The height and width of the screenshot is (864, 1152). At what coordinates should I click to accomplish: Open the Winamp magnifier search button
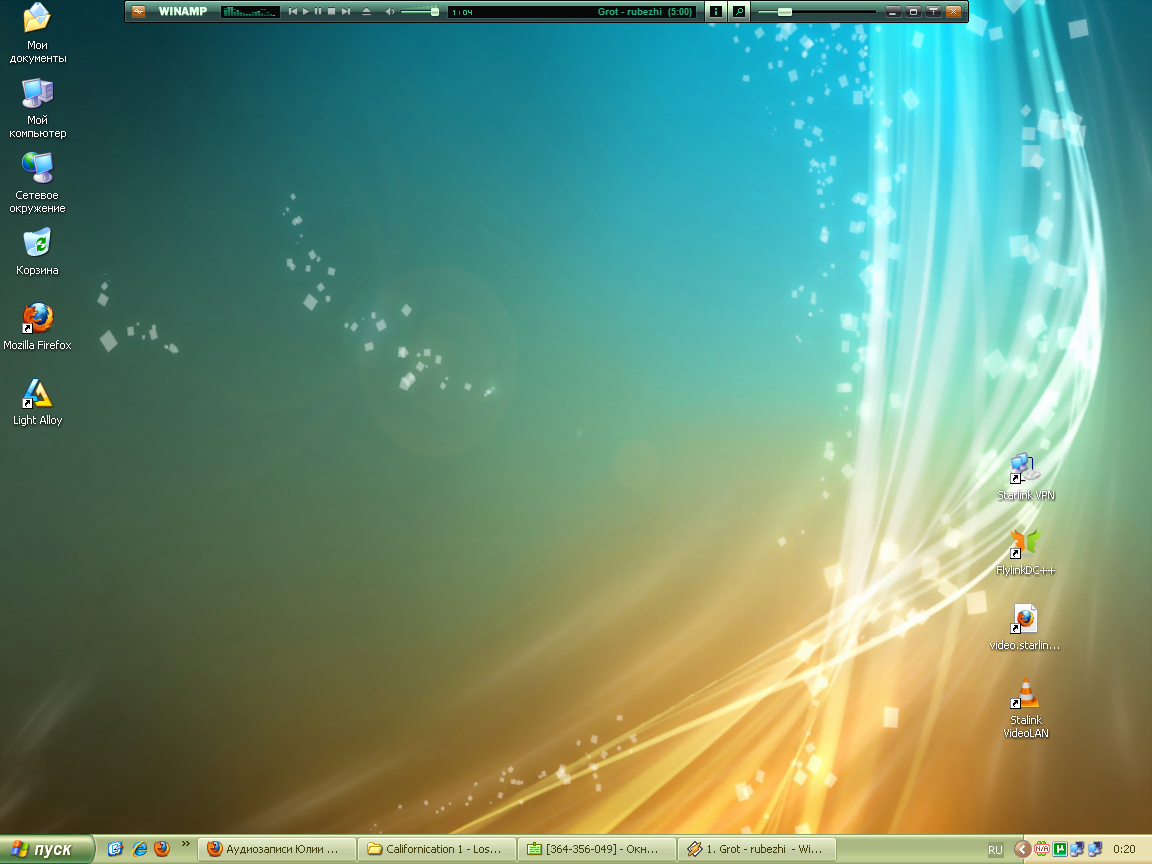click(739, 12)
